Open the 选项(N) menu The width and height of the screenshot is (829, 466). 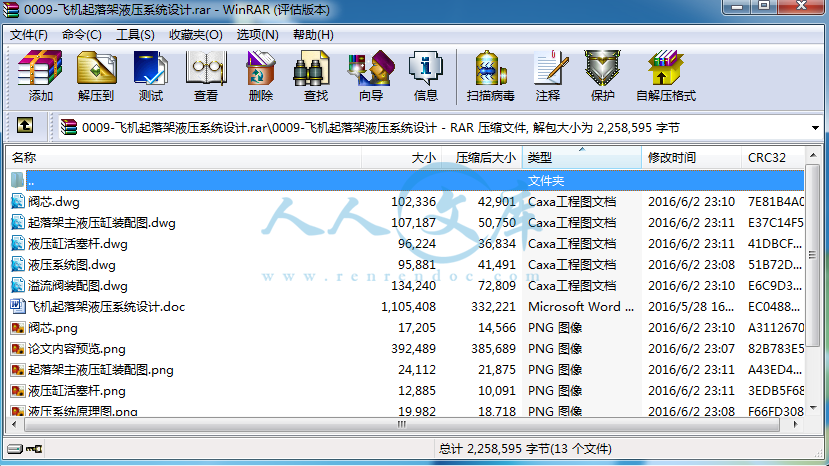click(257, 35)
